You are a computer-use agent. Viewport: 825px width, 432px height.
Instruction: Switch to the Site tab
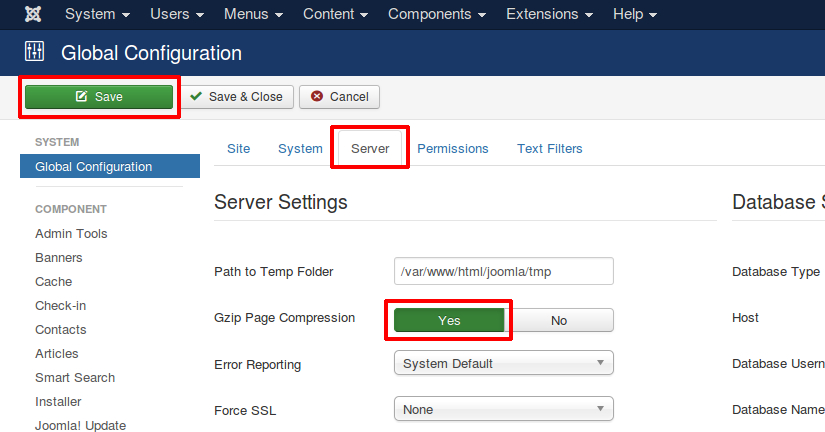coord(238,149)
